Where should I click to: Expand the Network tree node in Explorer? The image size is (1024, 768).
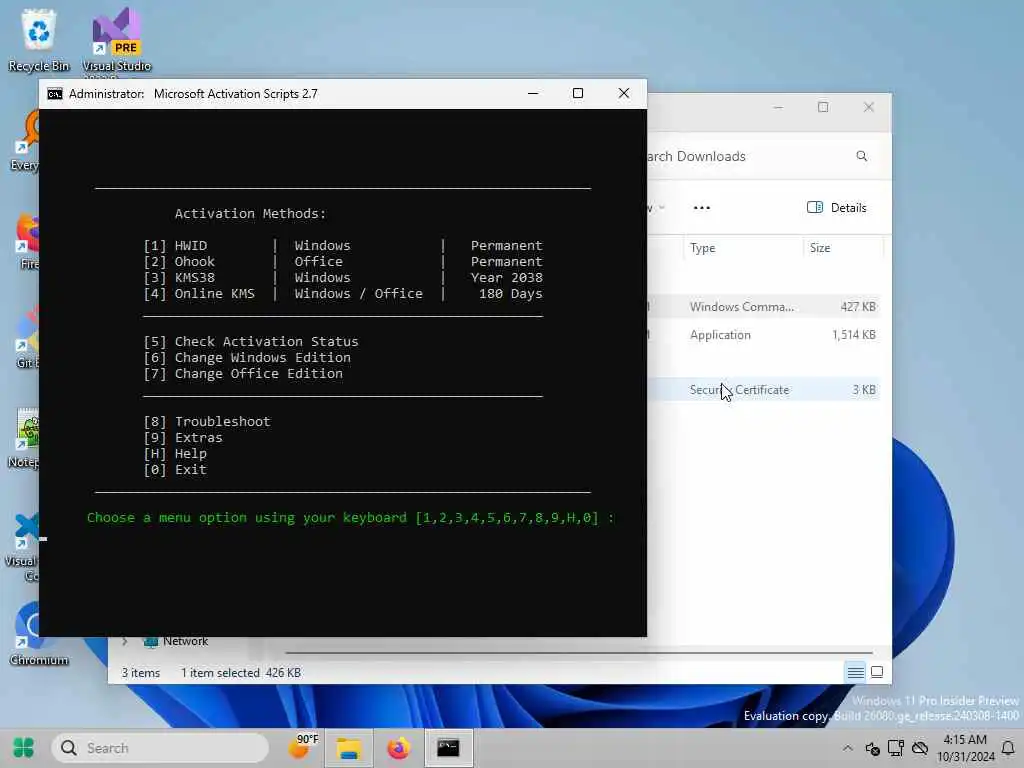click(x=124, y=641)
